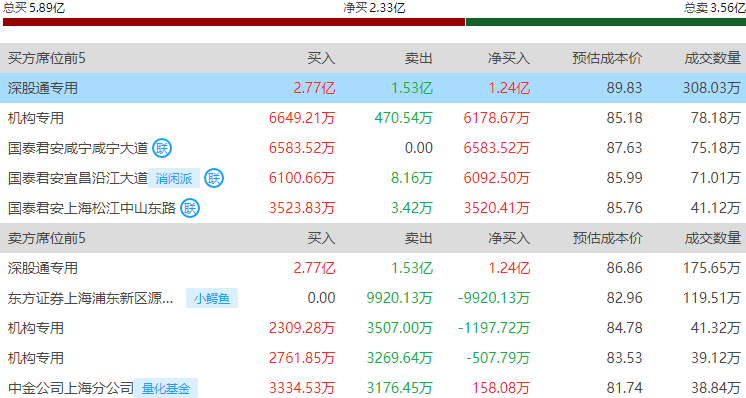This screenshot has width=746, height=398.
Task: Click the 175.65万 volume value
Action: [x=712, y=268]
